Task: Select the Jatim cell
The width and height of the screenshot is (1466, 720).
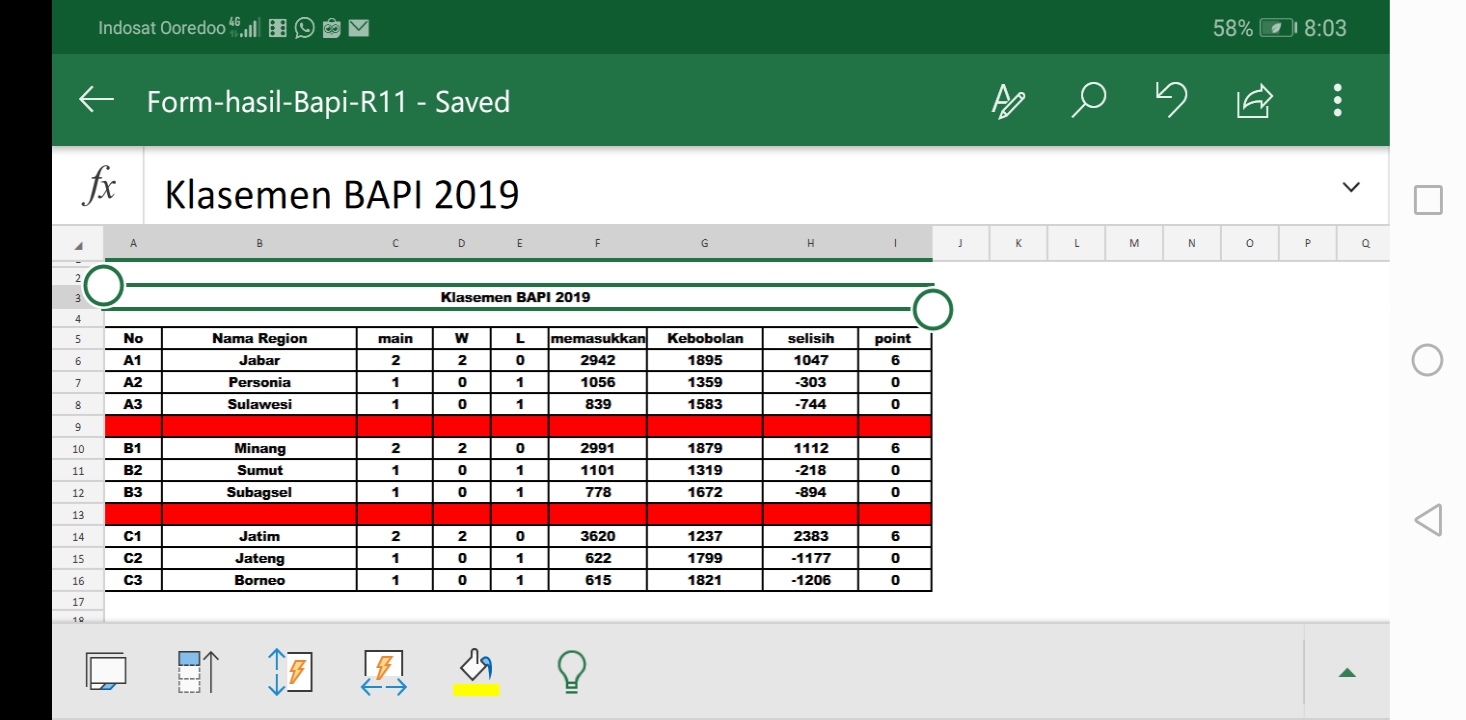Action: [x=259, y=536]
